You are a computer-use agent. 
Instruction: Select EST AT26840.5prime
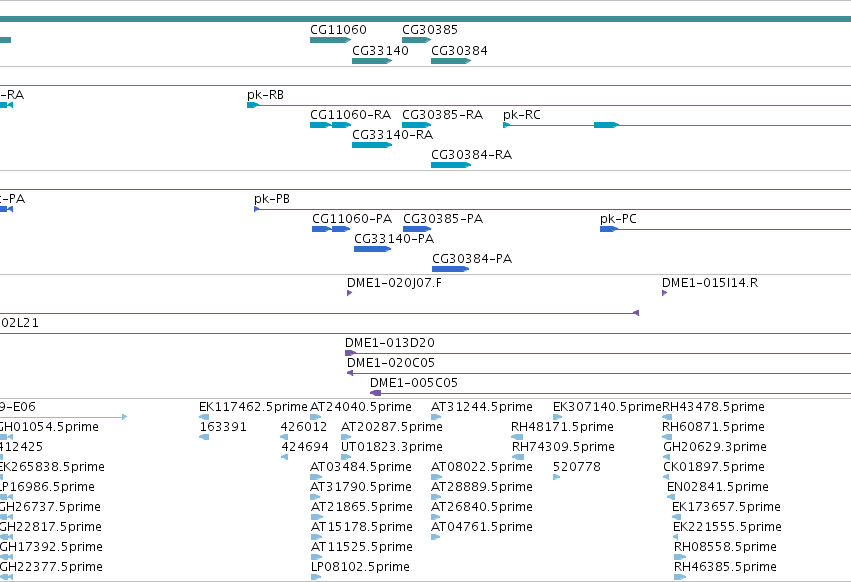pos(436,518)
